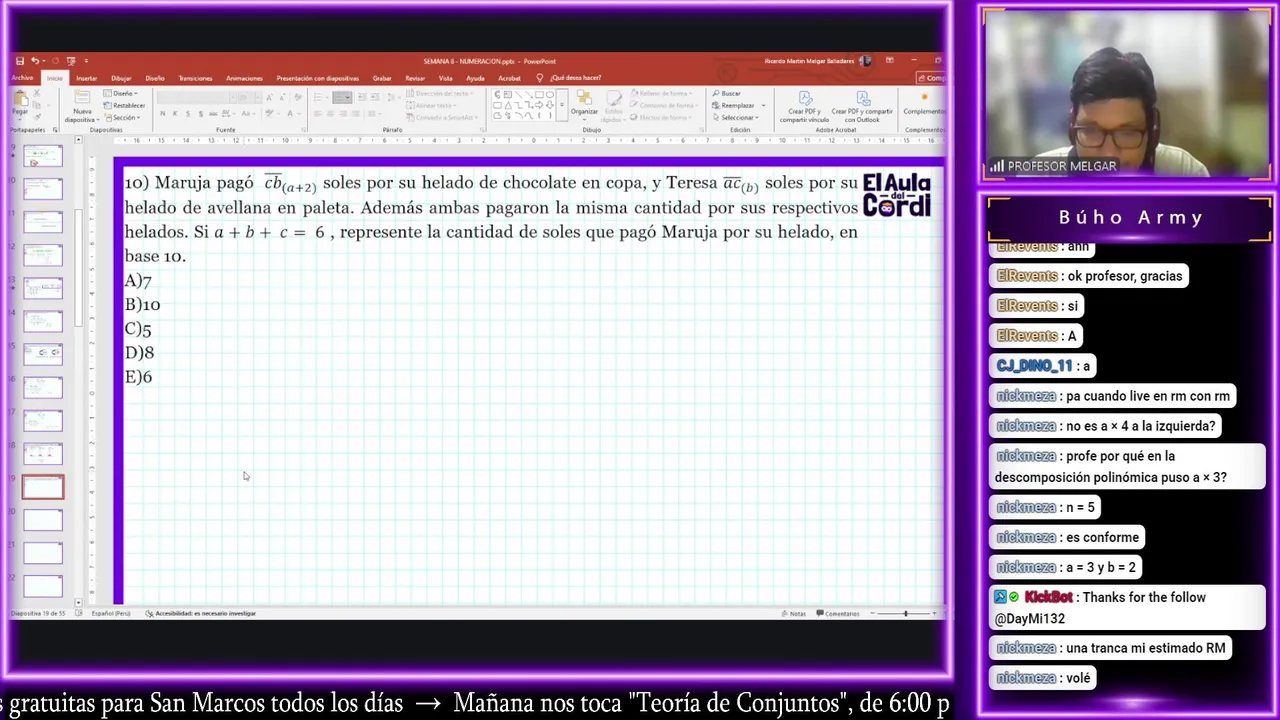This screenshot has width=1280, height=720.
Task: Start slideshow from beginning quick access icon
Action: click(x=71, y=61)
